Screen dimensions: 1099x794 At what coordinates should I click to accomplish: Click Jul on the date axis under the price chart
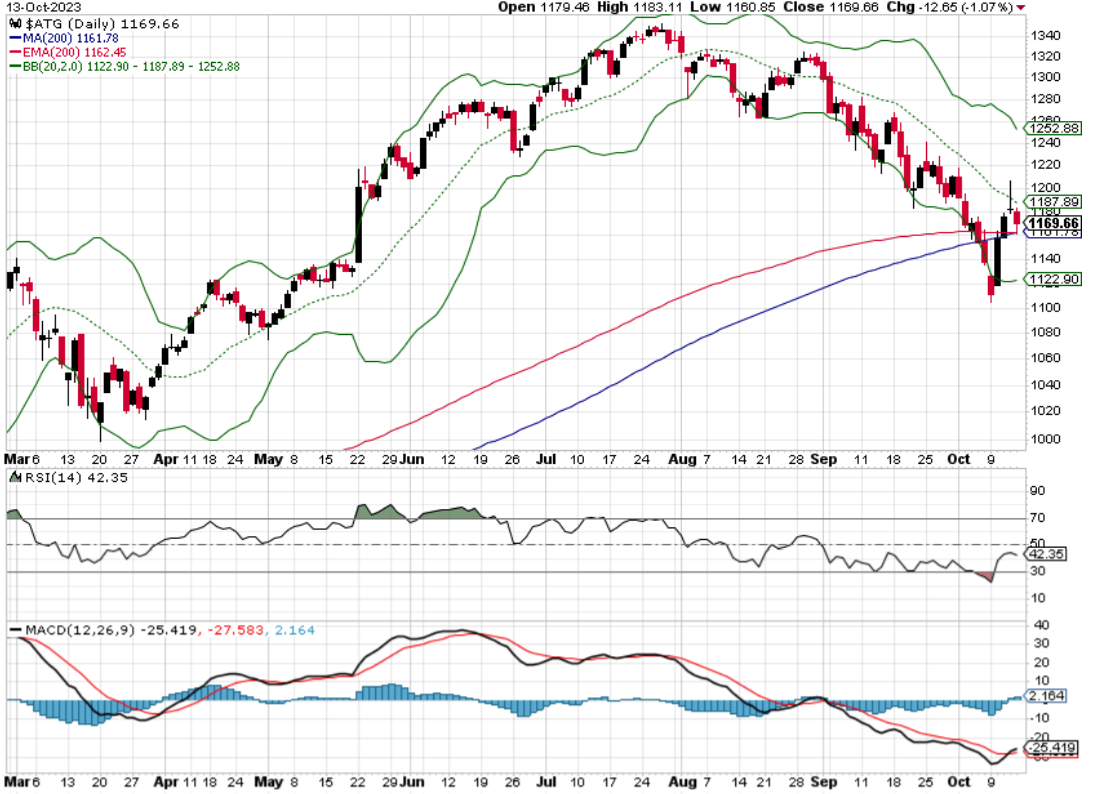coord(546,460)
